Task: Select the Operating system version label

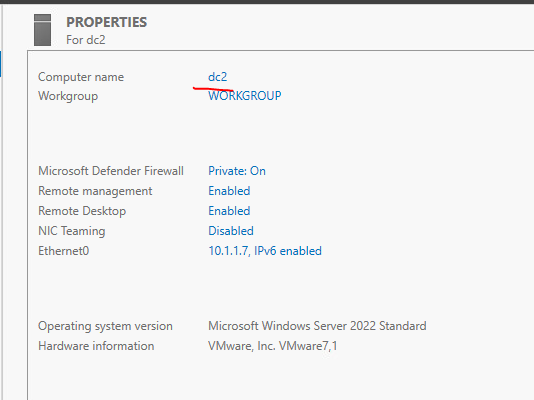Action: (x=106, y=326)
